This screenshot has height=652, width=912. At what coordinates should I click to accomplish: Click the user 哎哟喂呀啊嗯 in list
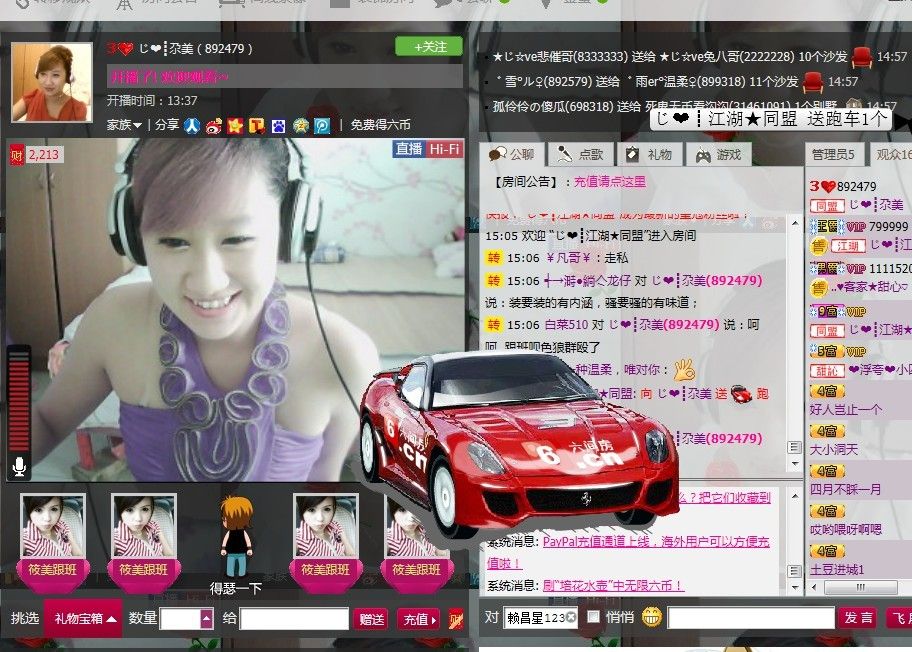click(x=846, y=530)
